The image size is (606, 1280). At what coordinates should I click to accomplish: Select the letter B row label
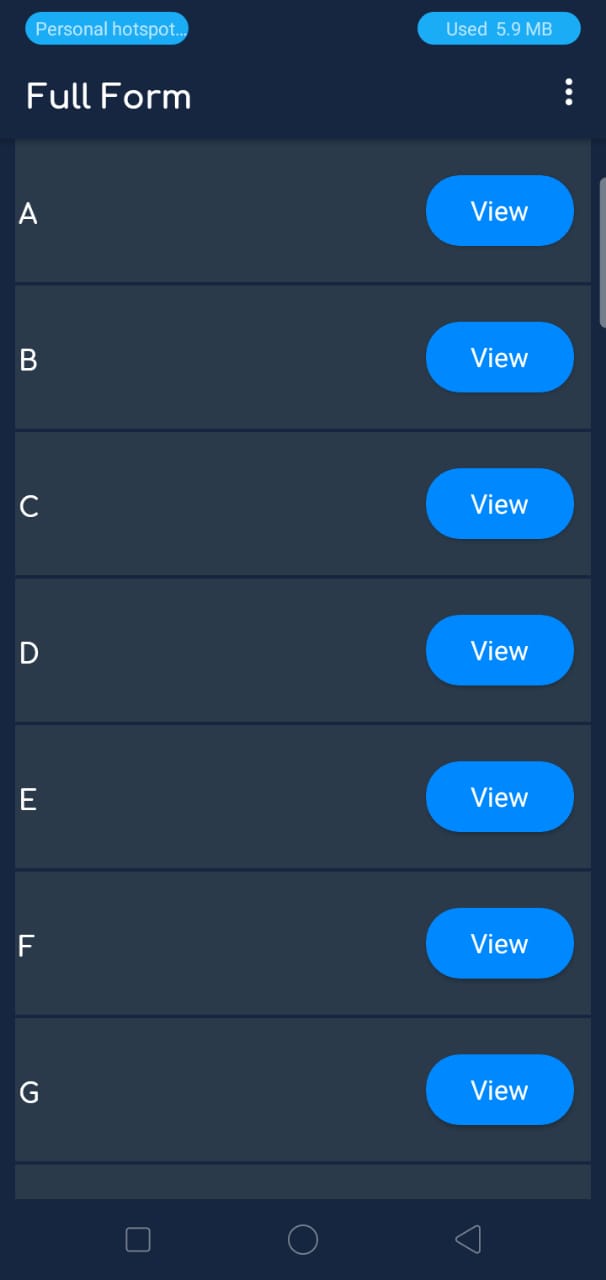tap(28, 360)
